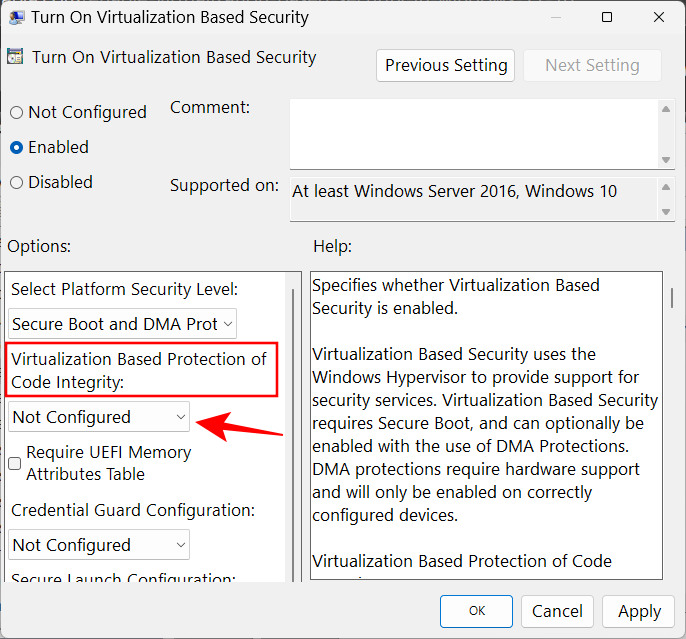Select the Disabled radio button
The width and height of the screenshot is (686, 639).
17,182
